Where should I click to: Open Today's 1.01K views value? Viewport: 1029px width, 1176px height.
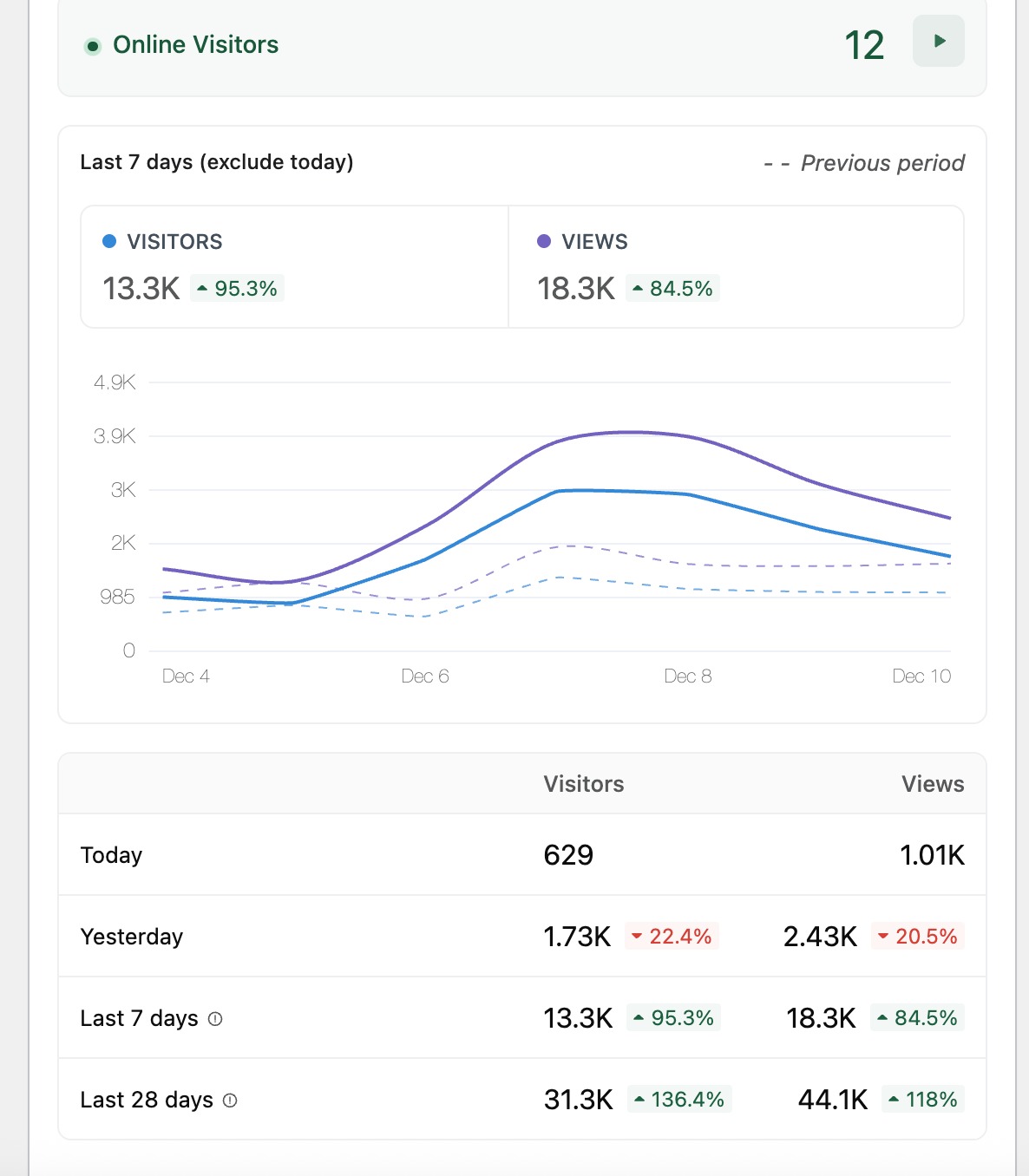[932, 855]
